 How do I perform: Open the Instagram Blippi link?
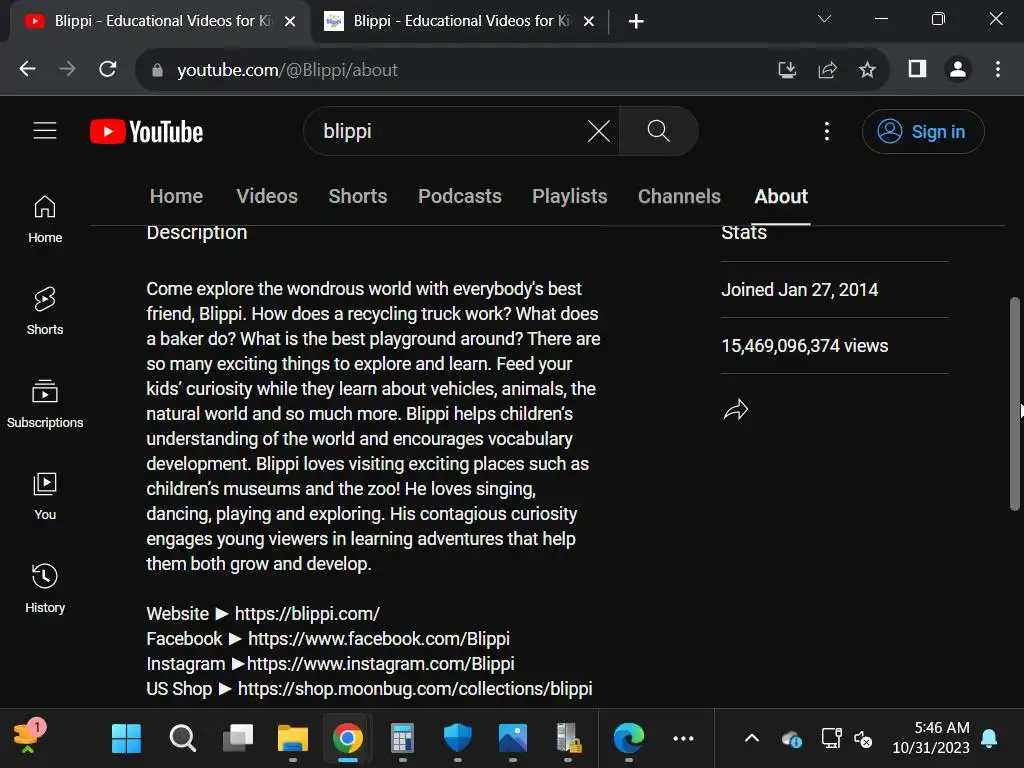pyautogui.click(x=380, y=664)
